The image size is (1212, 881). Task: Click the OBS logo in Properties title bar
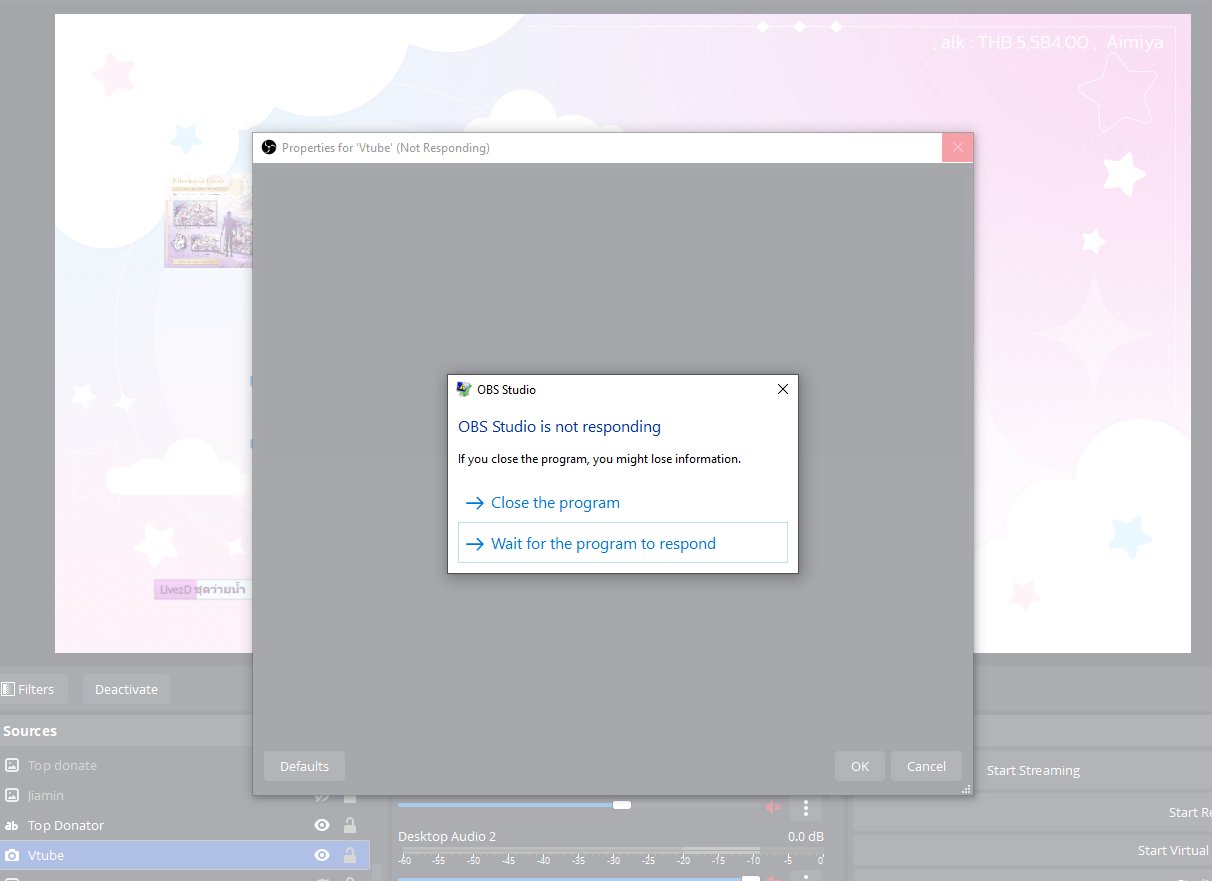click(268, 147)
